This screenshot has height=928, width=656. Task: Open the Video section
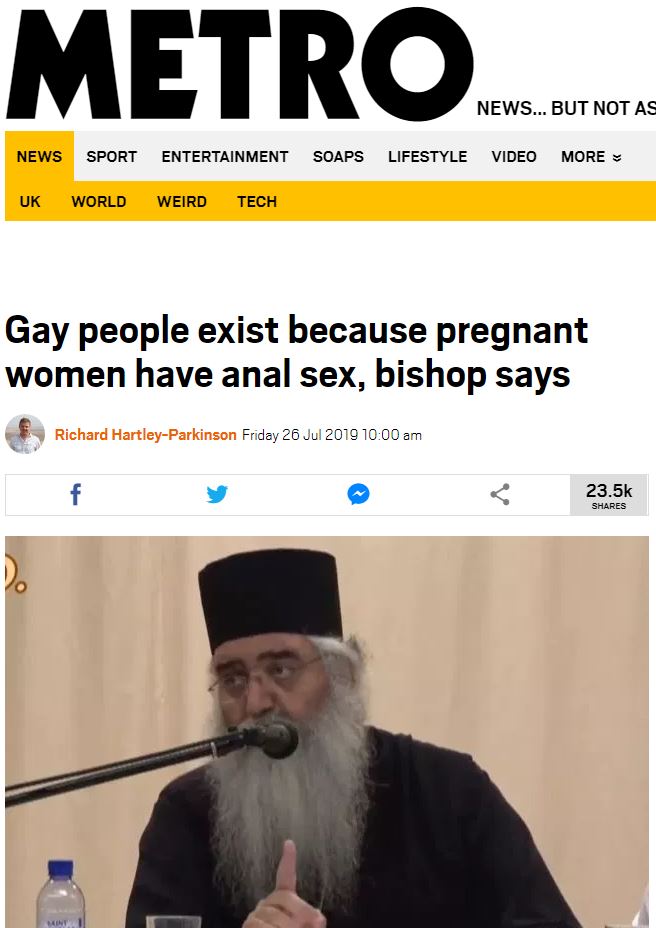[514, 157]
